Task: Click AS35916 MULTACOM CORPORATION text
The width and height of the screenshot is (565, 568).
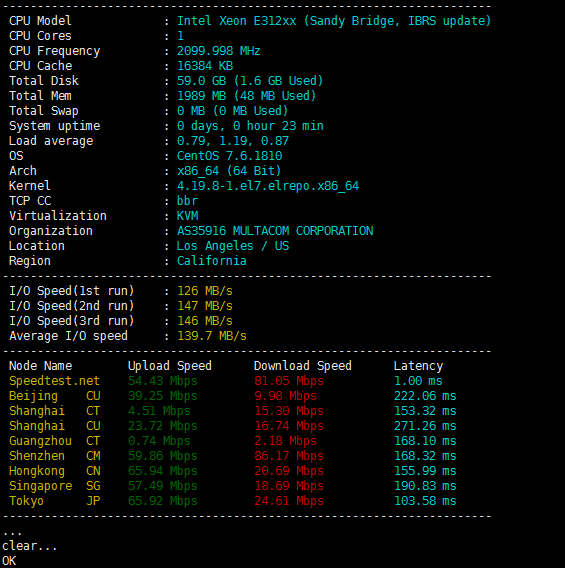Action: pos(275,231)
